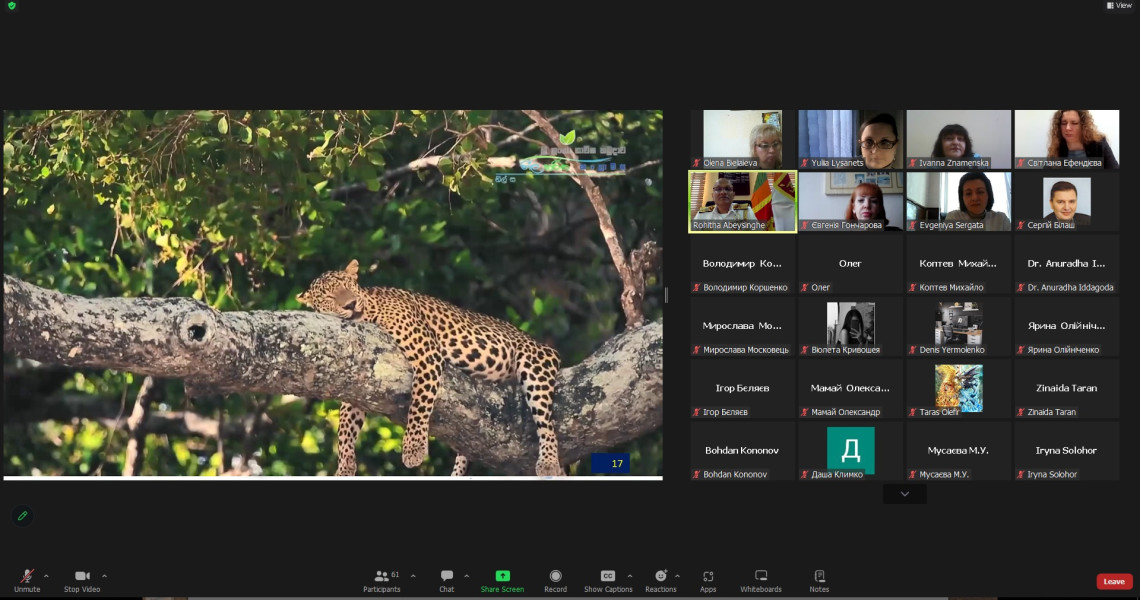The height and width of the screenshot is (600, 1140).
Task: Select Ivanna Znamenska's video tile
Action: [x=958, y=139]
